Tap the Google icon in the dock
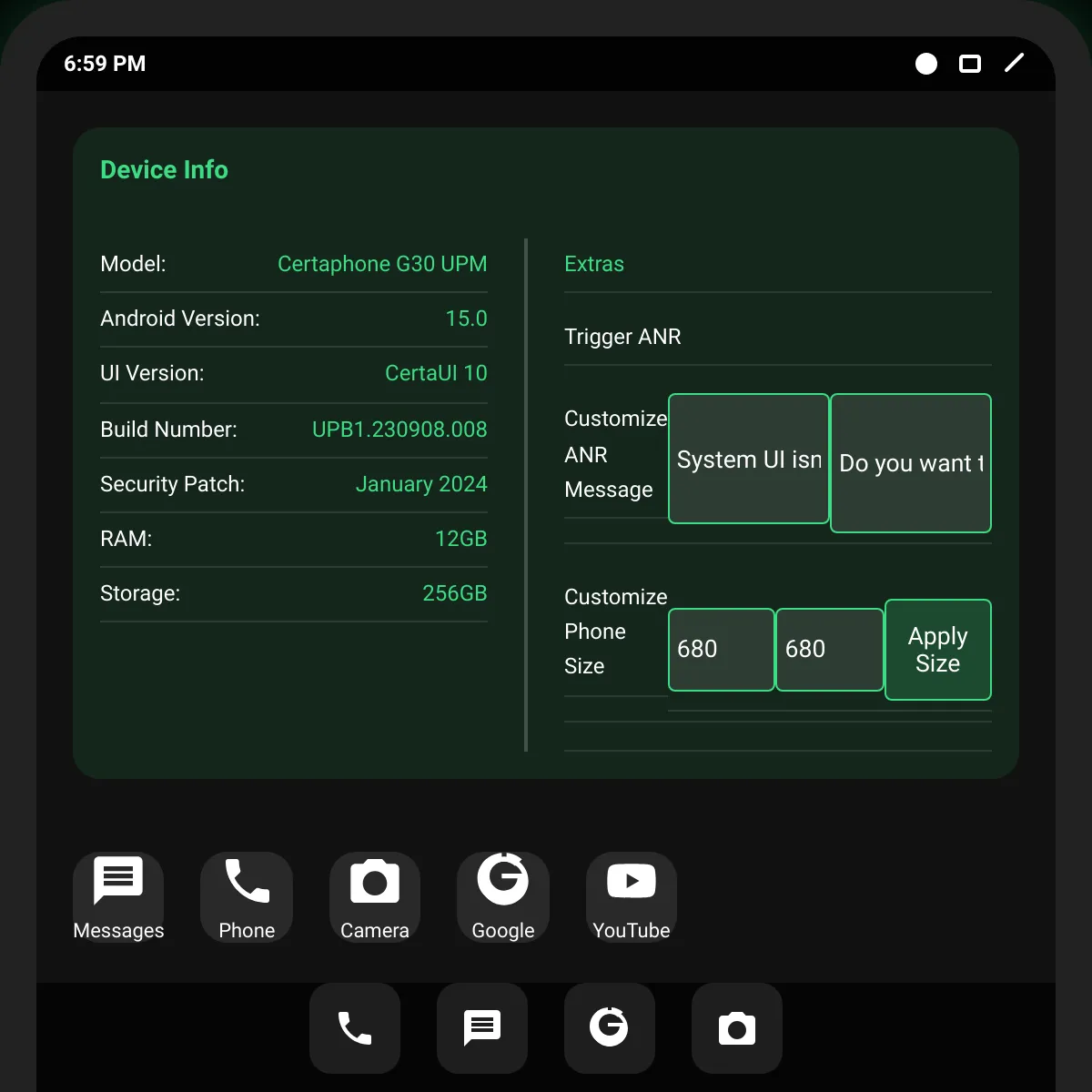1092x1092 pixels. pos(610,1028)
